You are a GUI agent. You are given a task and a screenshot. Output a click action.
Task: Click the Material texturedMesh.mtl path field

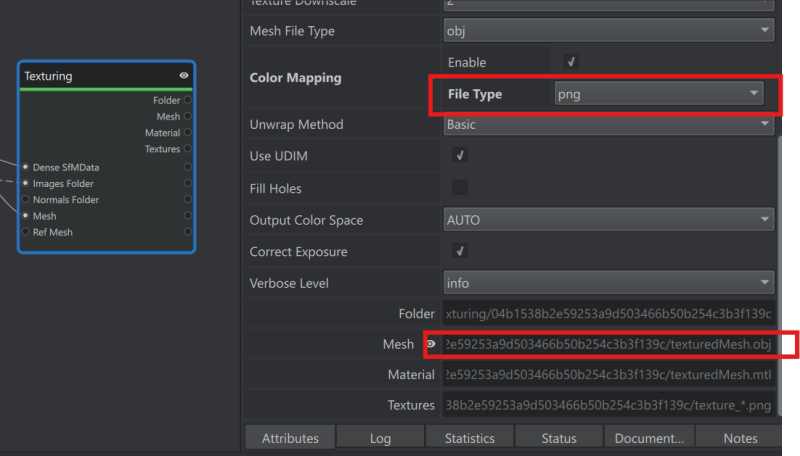pos(609,374)
